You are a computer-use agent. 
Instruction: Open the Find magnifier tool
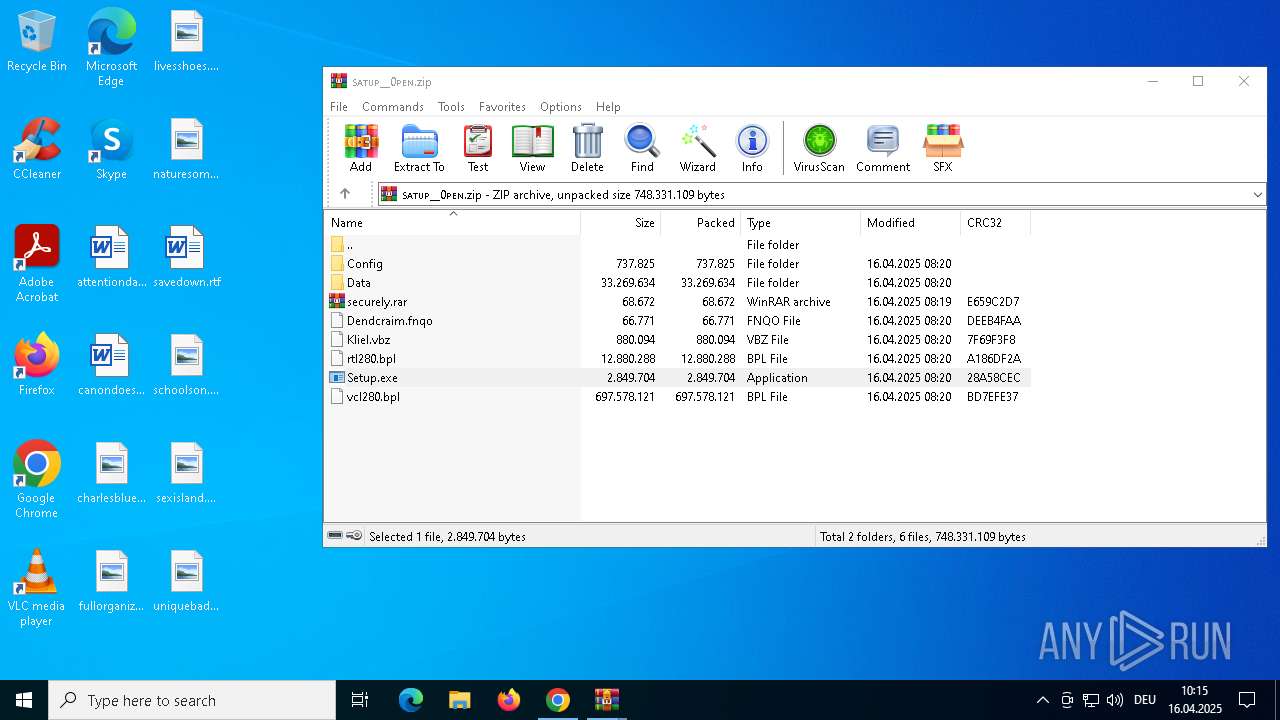point(642,148)
